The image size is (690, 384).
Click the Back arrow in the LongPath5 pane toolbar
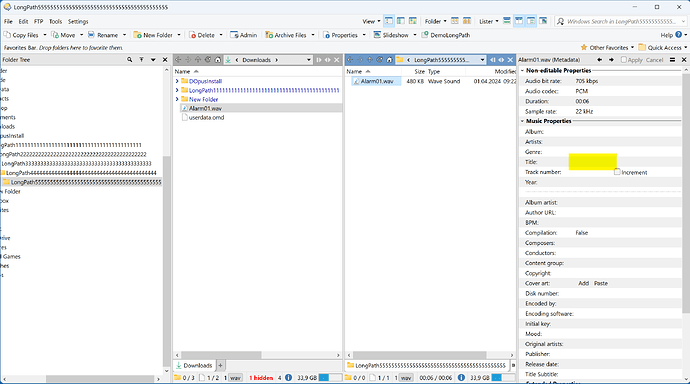350,60
